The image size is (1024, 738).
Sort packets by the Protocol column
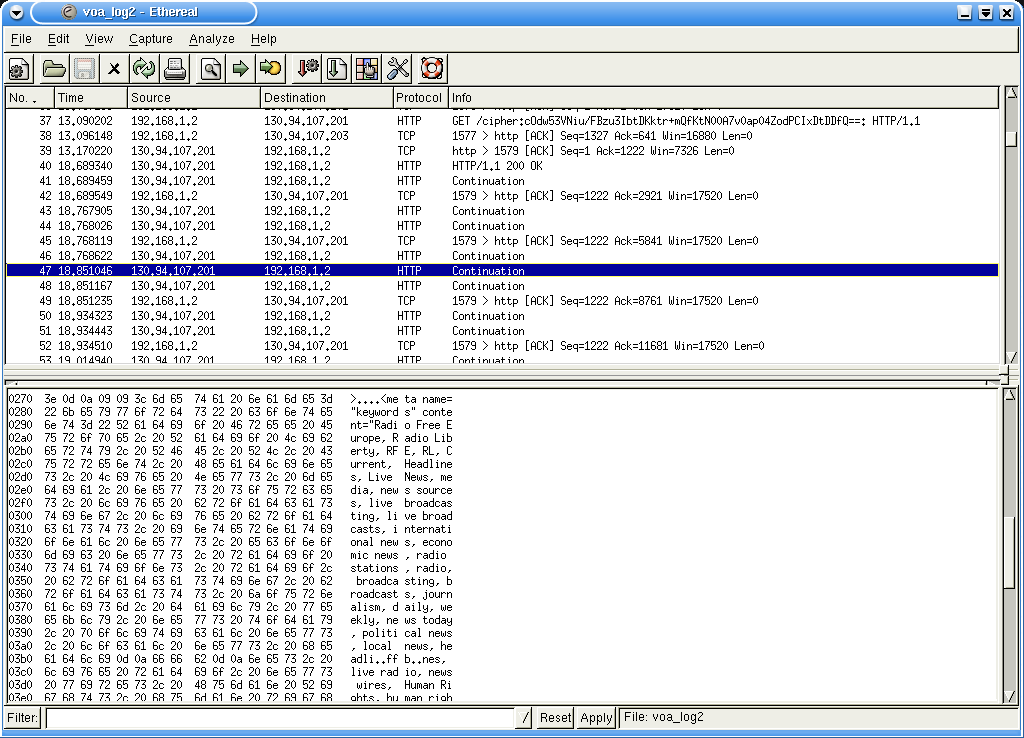[x=418, y=98]
